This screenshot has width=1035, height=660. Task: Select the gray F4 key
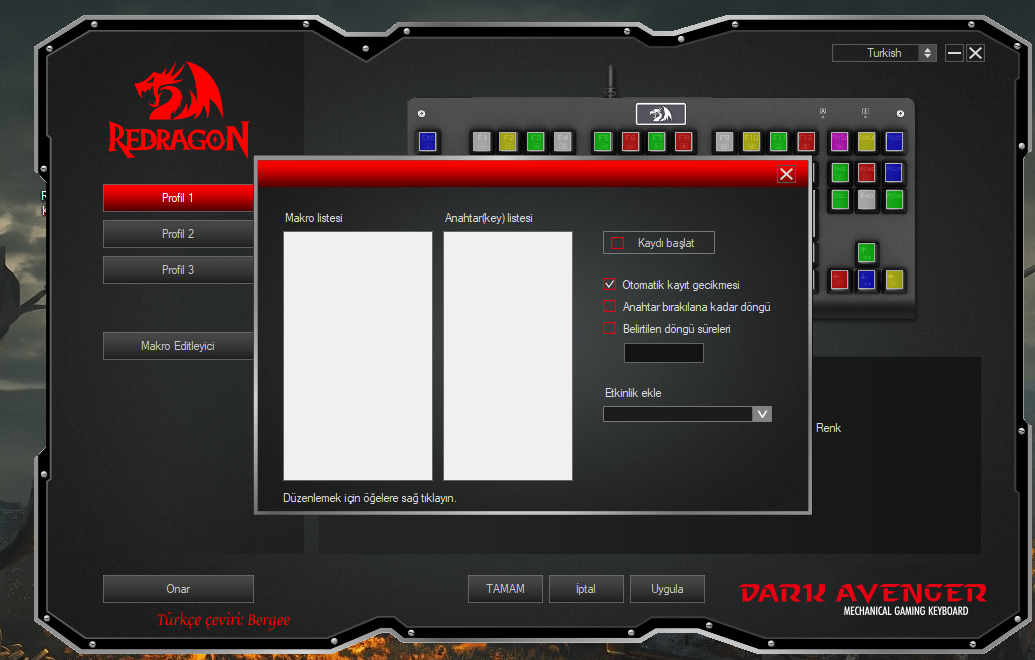pos(562,141)
